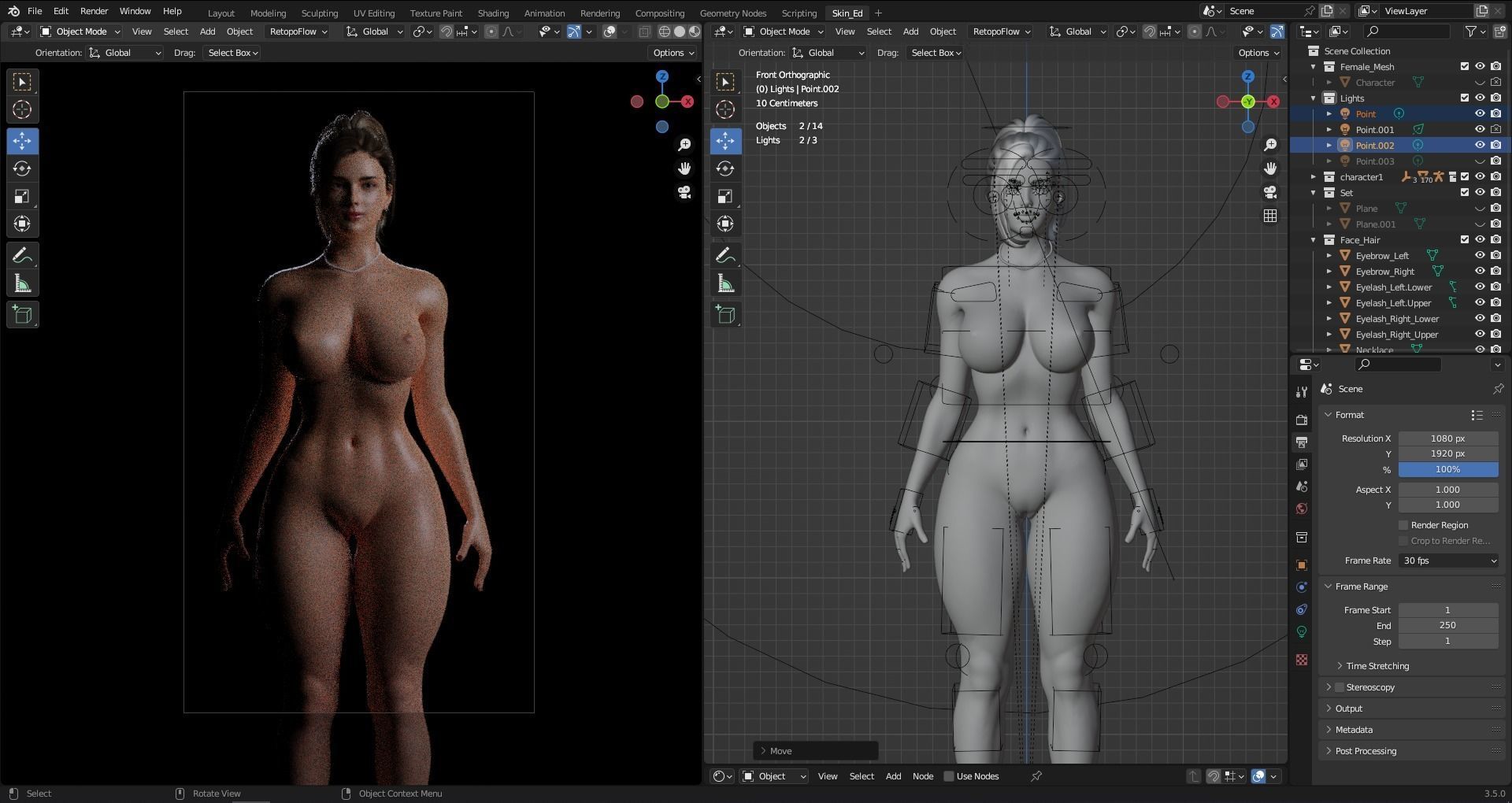Screen dimensions: 1512x803
Task: Uncheck the Lights collection checkbox
Action: pos(1465,98)
